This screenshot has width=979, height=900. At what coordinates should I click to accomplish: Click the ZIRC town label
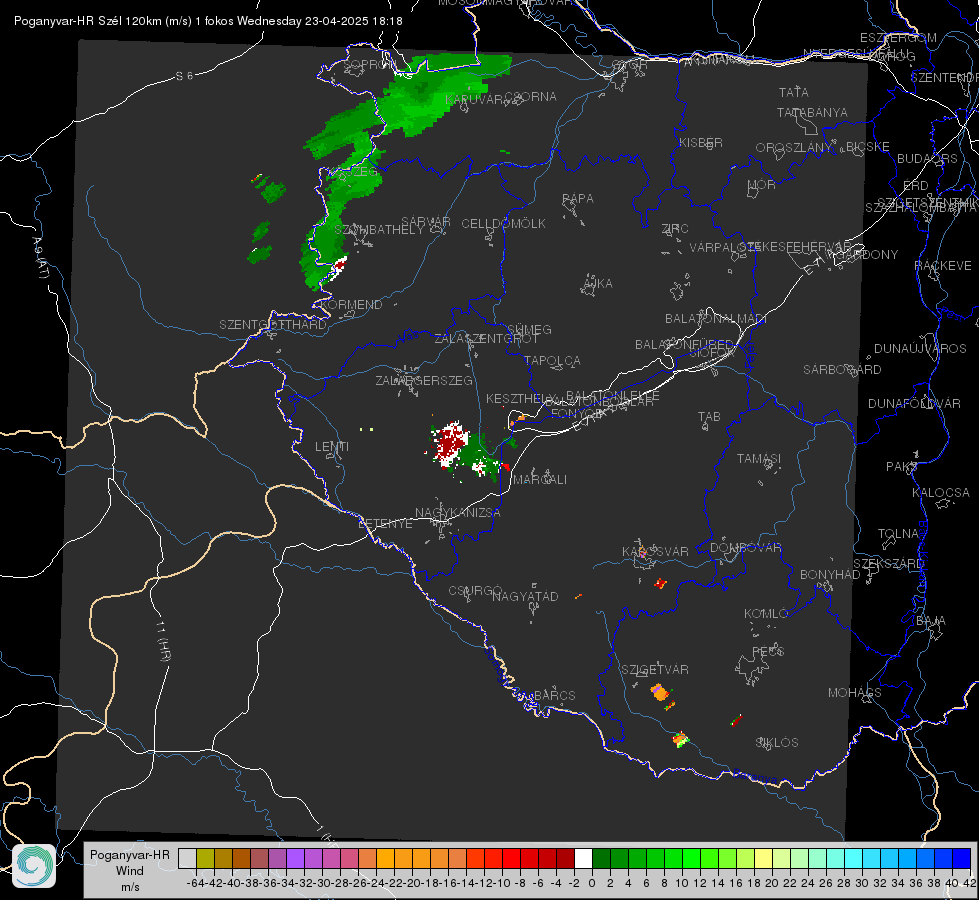pos(675,229)
